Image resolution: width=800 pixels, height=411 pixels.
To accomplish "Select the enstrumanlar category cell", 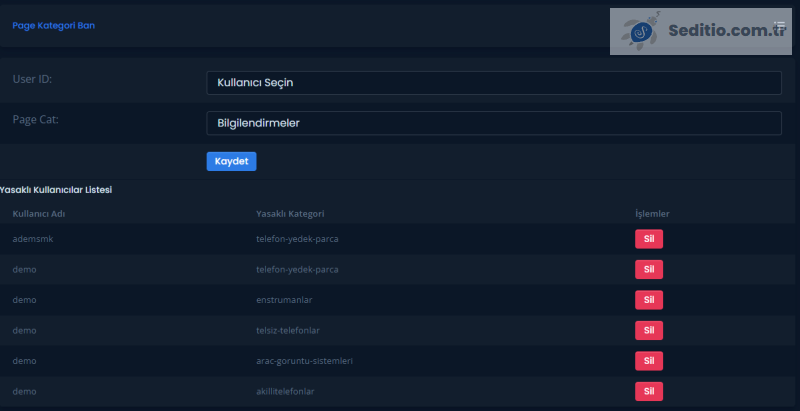I will [284, 300].
